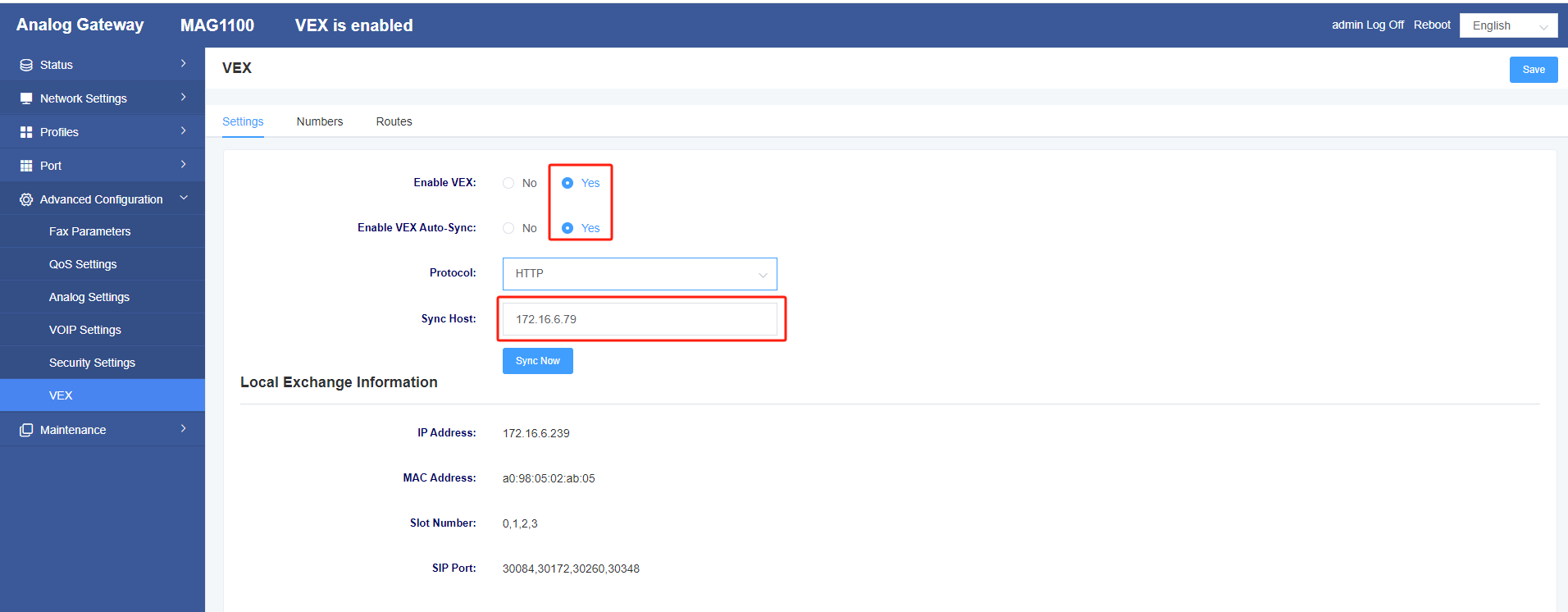
Task: Open Security Settings in sidebar
Action: [103, 363]
